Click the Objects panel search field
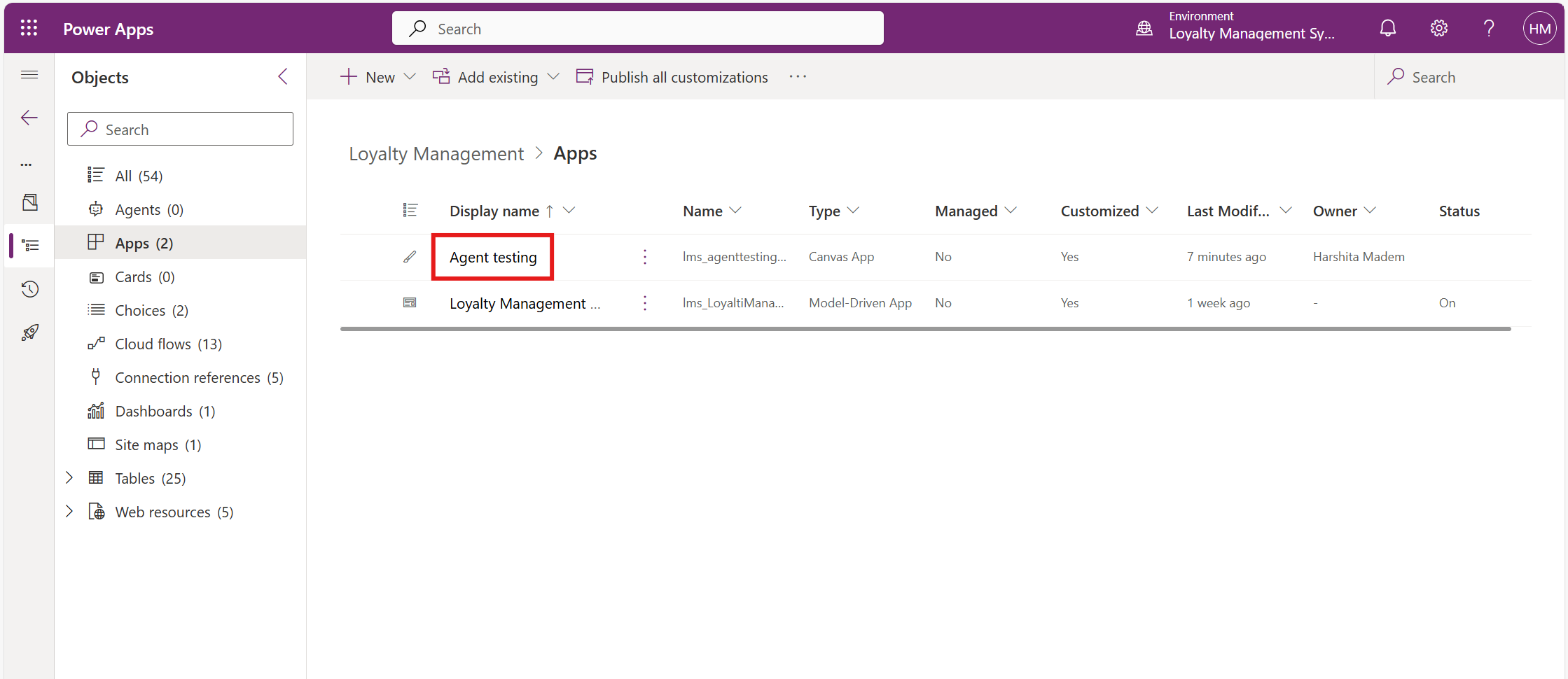 coord(181,129)
